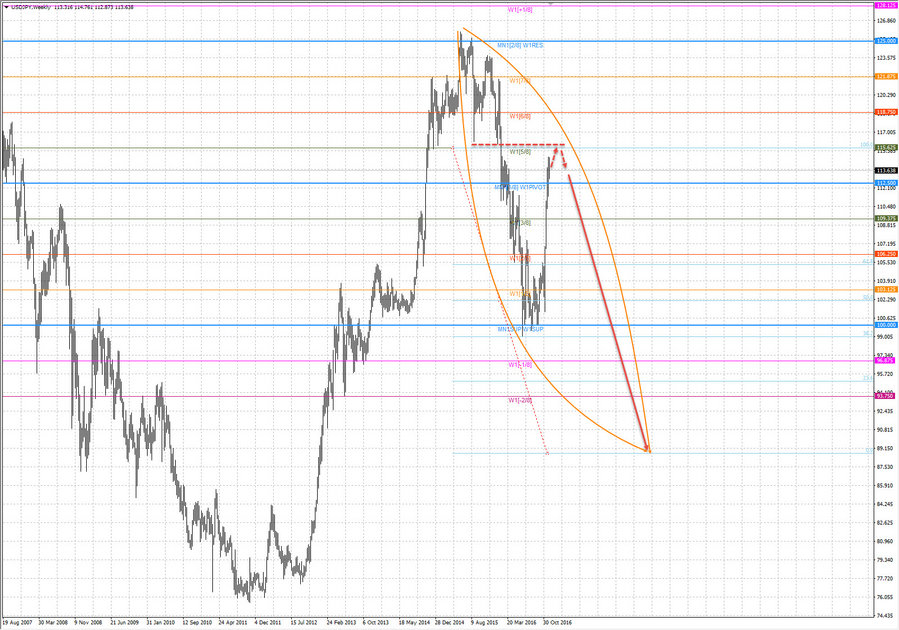Click the 80.960 price scale value
The image size is (899, 630).
click(885, 541)
